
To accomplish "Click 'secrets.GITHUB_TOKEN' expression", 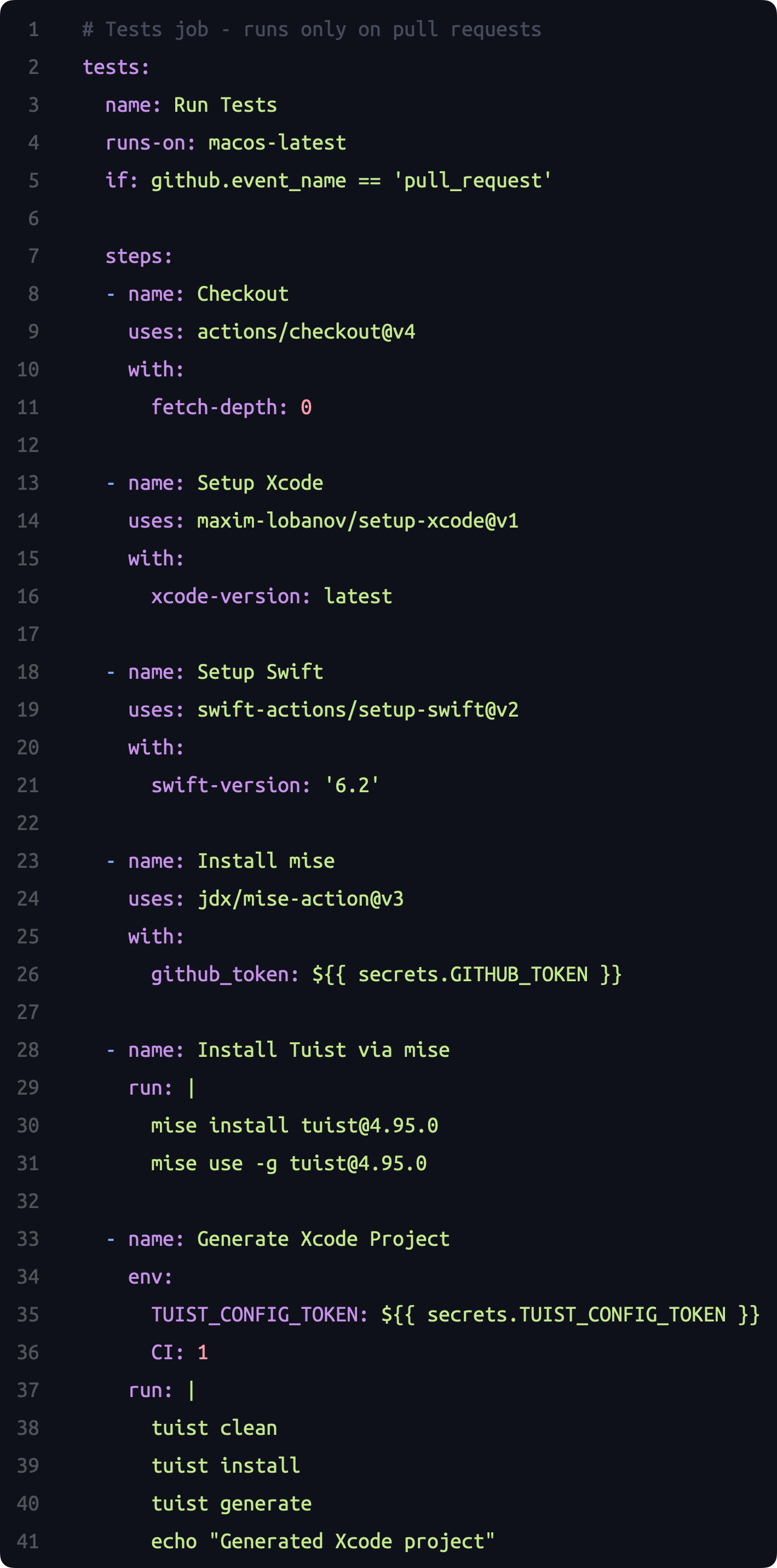I will click(x=473, y=974).
